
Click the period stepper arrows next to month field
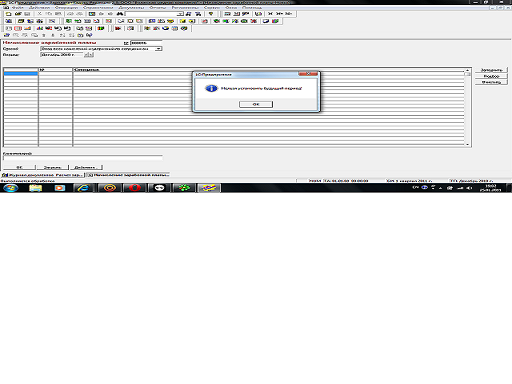tap(89, 55)
